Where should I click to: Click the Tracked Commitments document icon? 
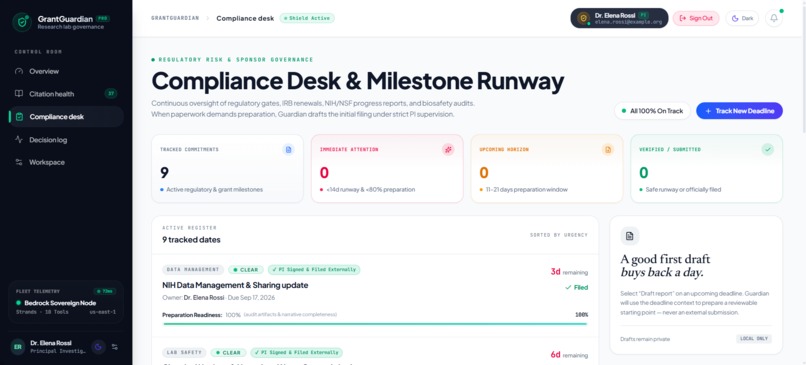pos(288,150)
